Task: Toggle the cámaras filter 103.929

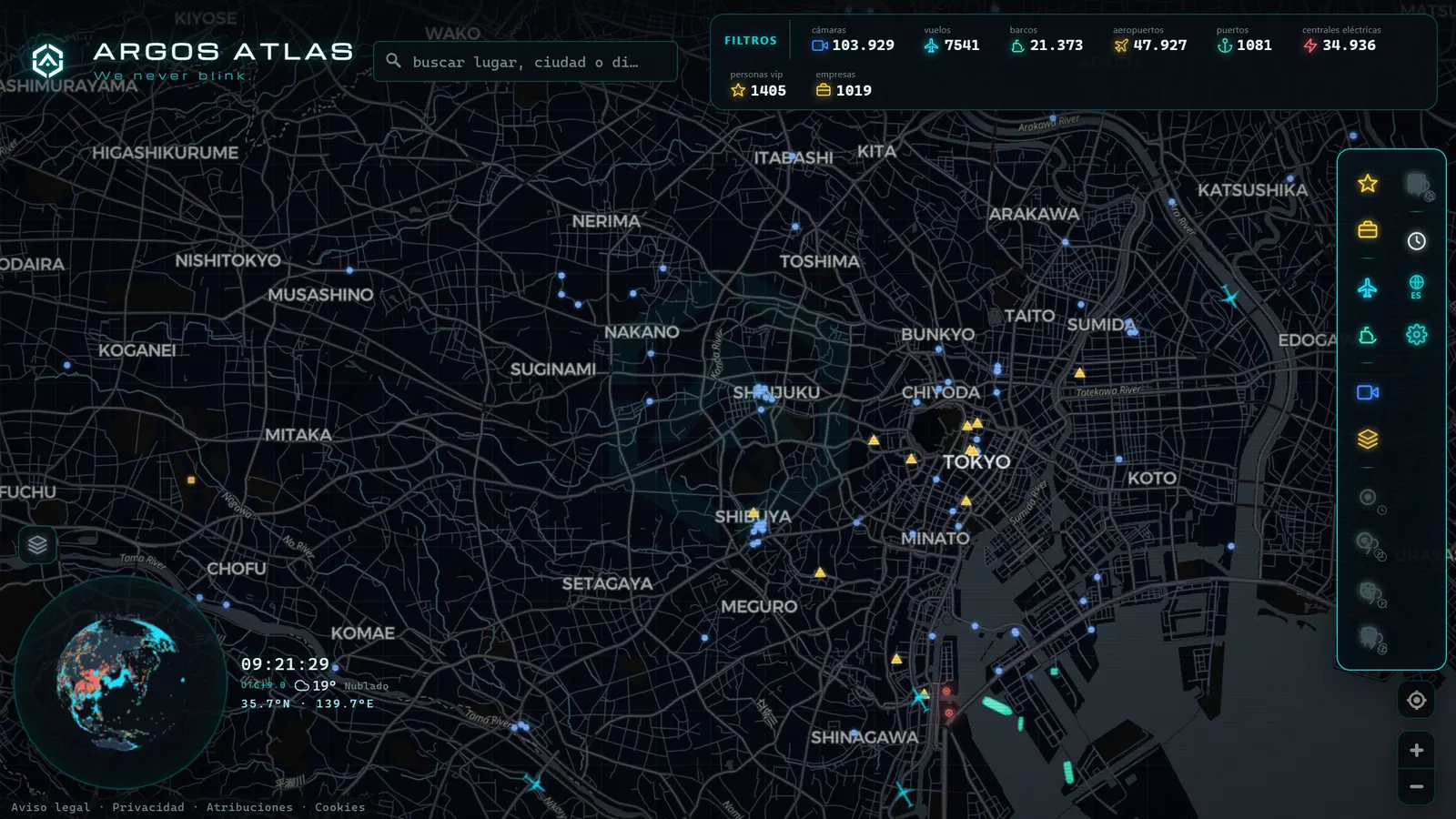Action: pos(853,39)
